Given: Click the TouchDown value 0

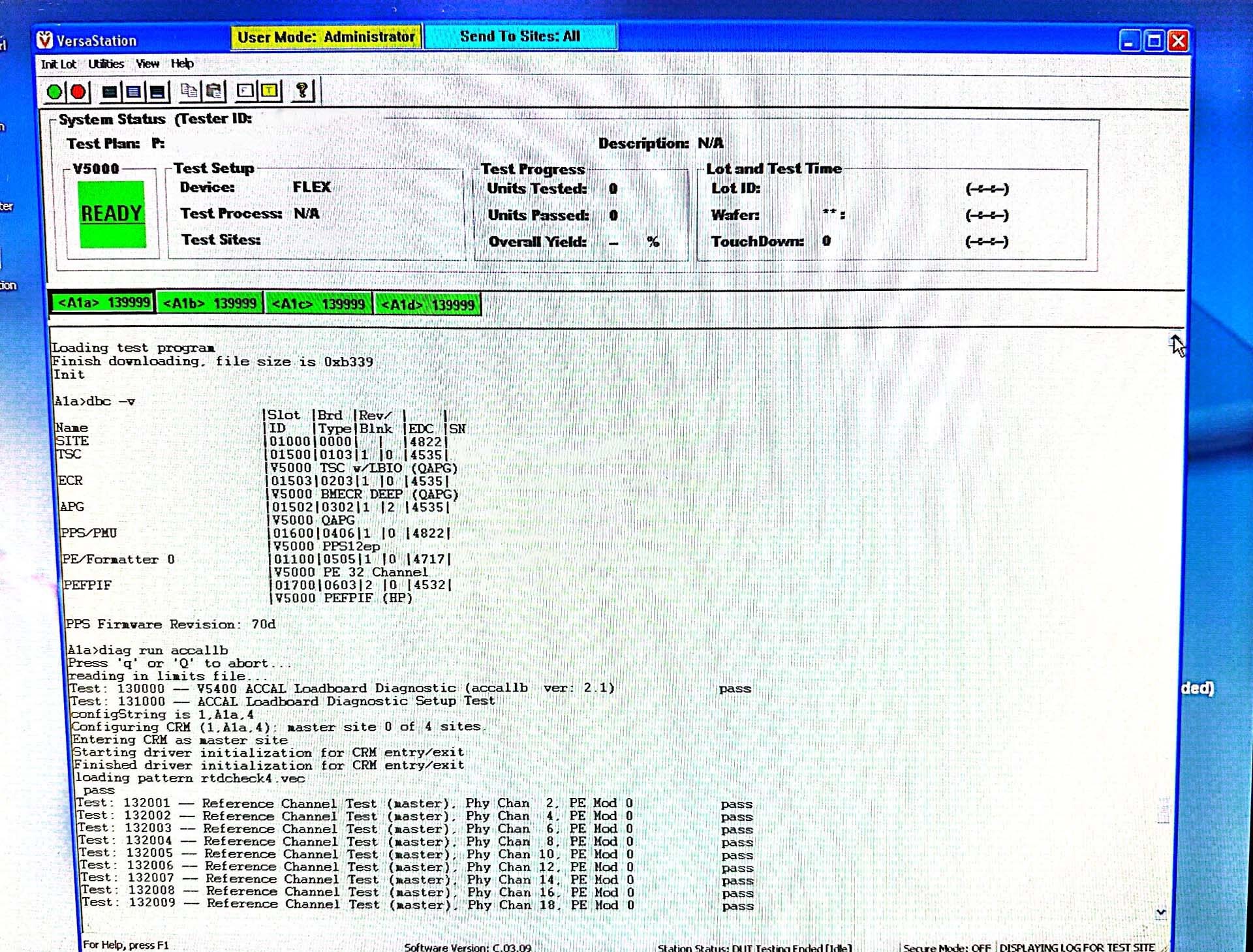Looking at the screenshot, I should [826, 241].
